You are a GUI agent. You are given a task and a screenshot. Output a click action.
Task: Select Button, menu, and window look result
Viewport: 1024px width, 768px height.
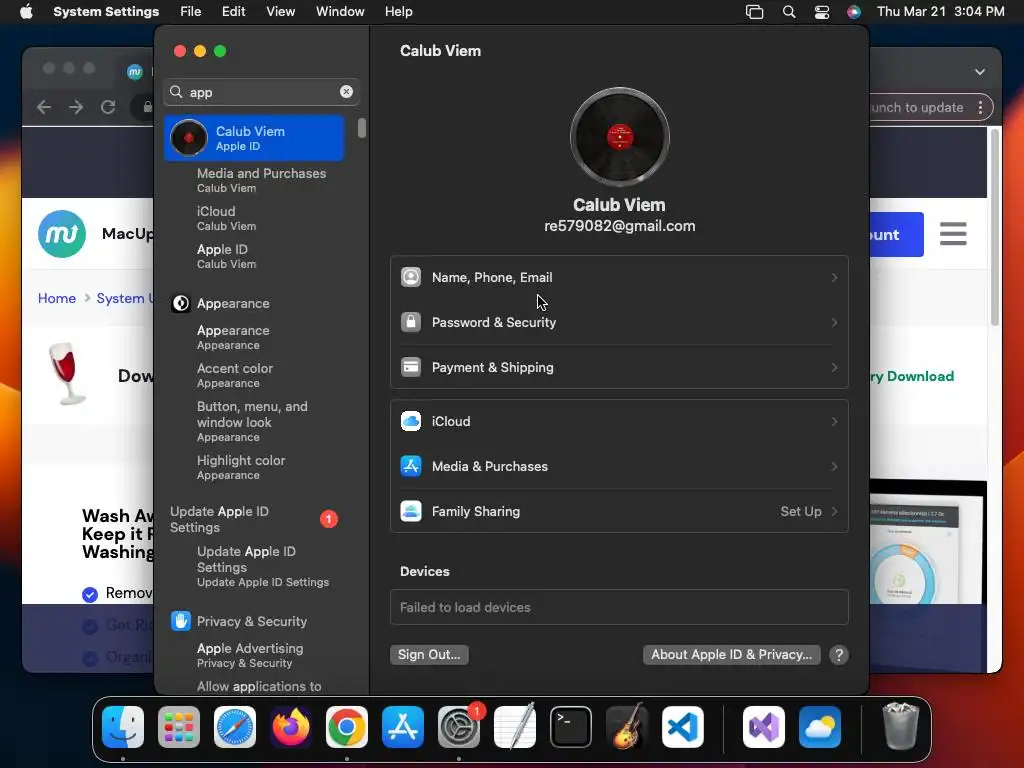point(254,421)
